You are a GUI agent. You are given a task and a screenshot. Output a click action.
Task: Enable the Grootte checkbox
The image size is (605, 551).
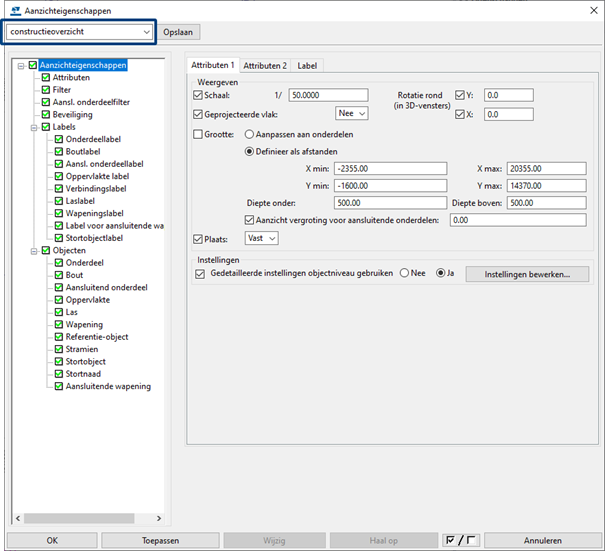pyautogui.click(x=198, y=134)
